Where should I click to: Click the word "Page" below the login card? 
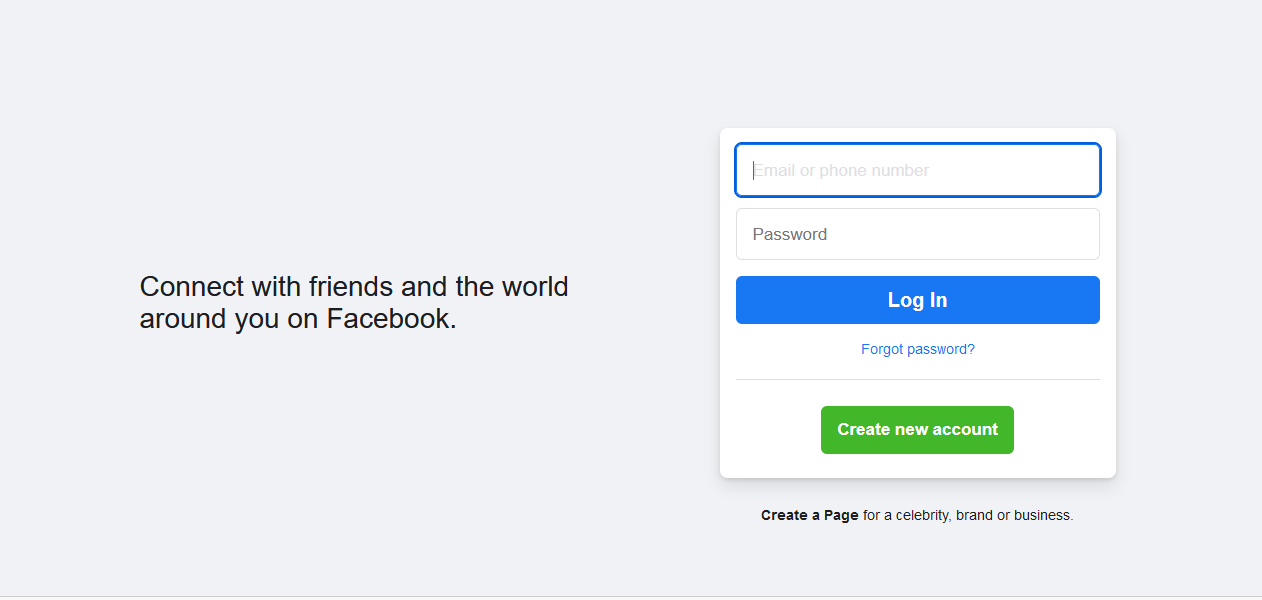[x=841, y=516]
